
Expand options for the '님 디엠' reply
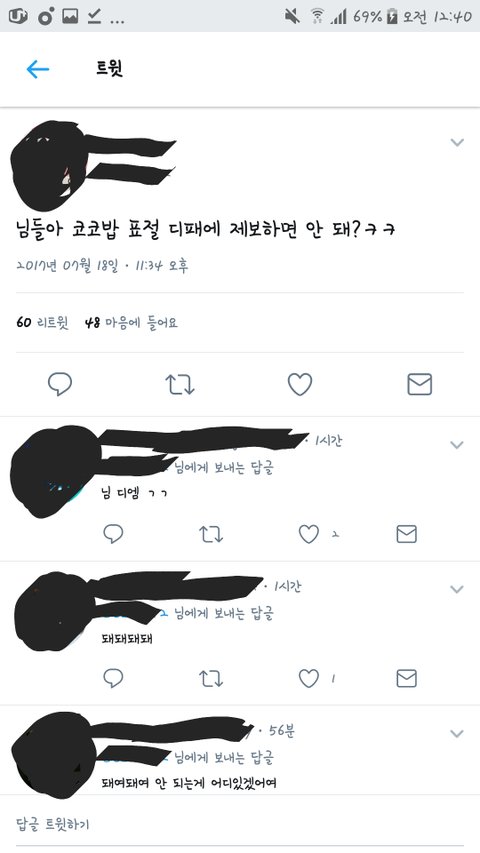tap(457, 445)
